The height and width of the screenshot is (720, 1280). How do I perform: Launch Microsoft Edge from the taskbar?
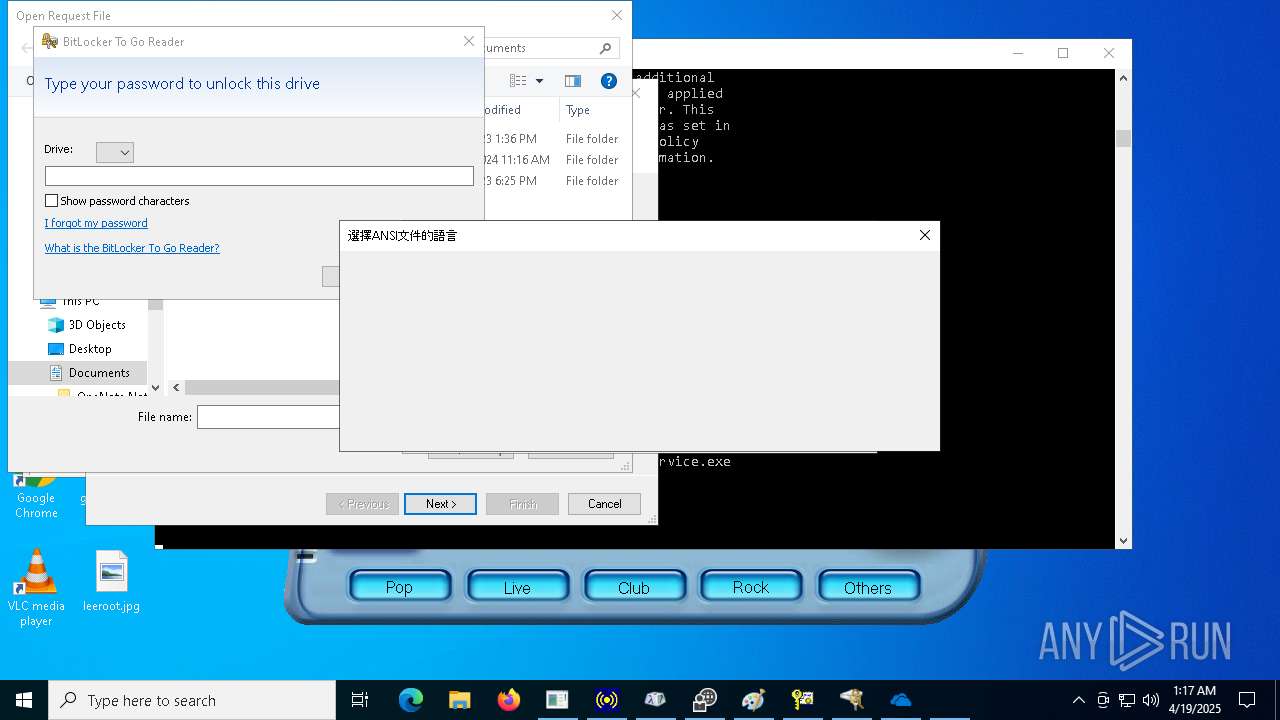point(410,700)
